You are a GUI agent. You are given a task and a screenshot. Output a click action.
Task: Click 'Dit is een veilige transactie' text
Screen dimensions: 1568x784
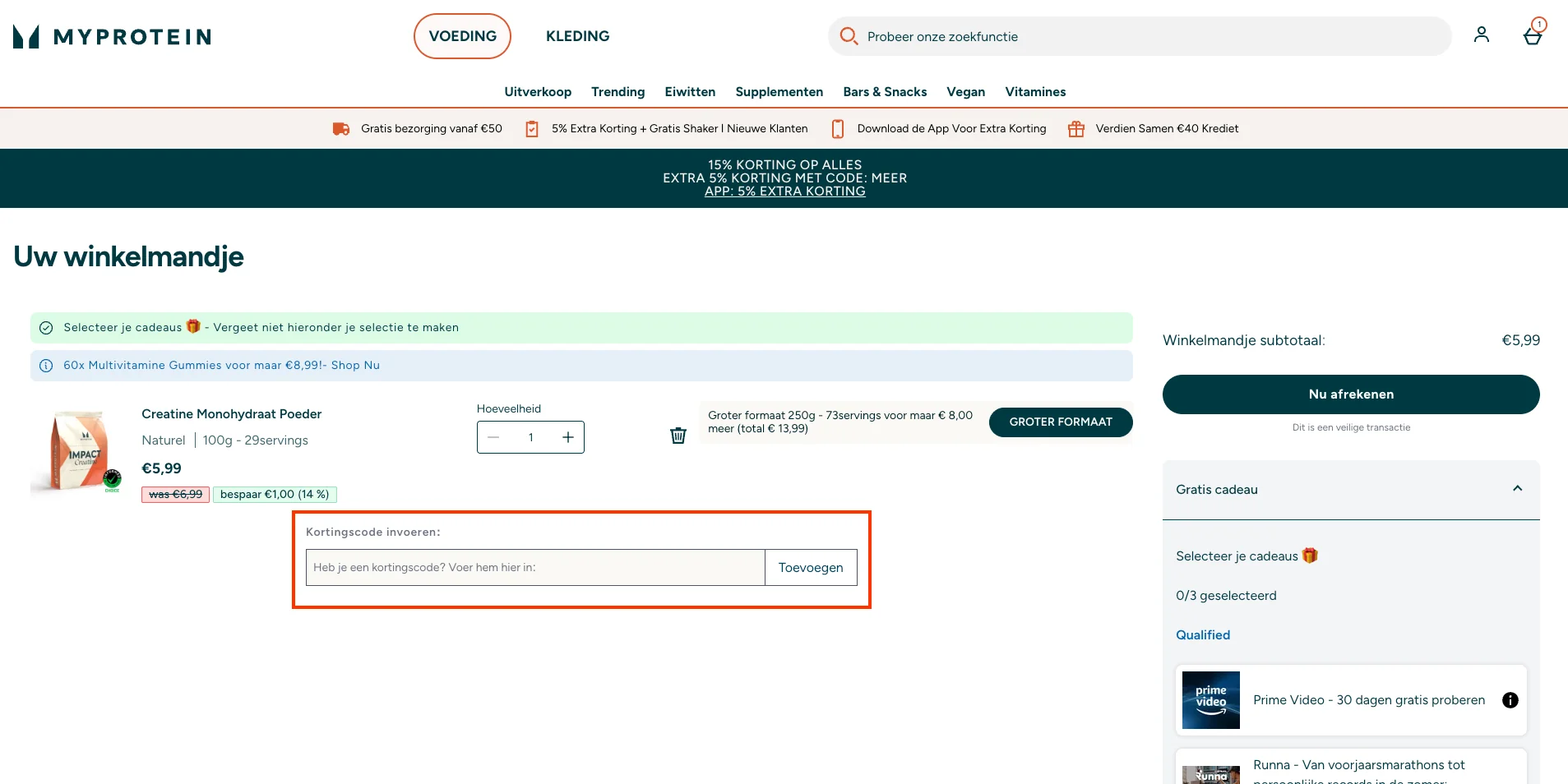(1351, 427)
